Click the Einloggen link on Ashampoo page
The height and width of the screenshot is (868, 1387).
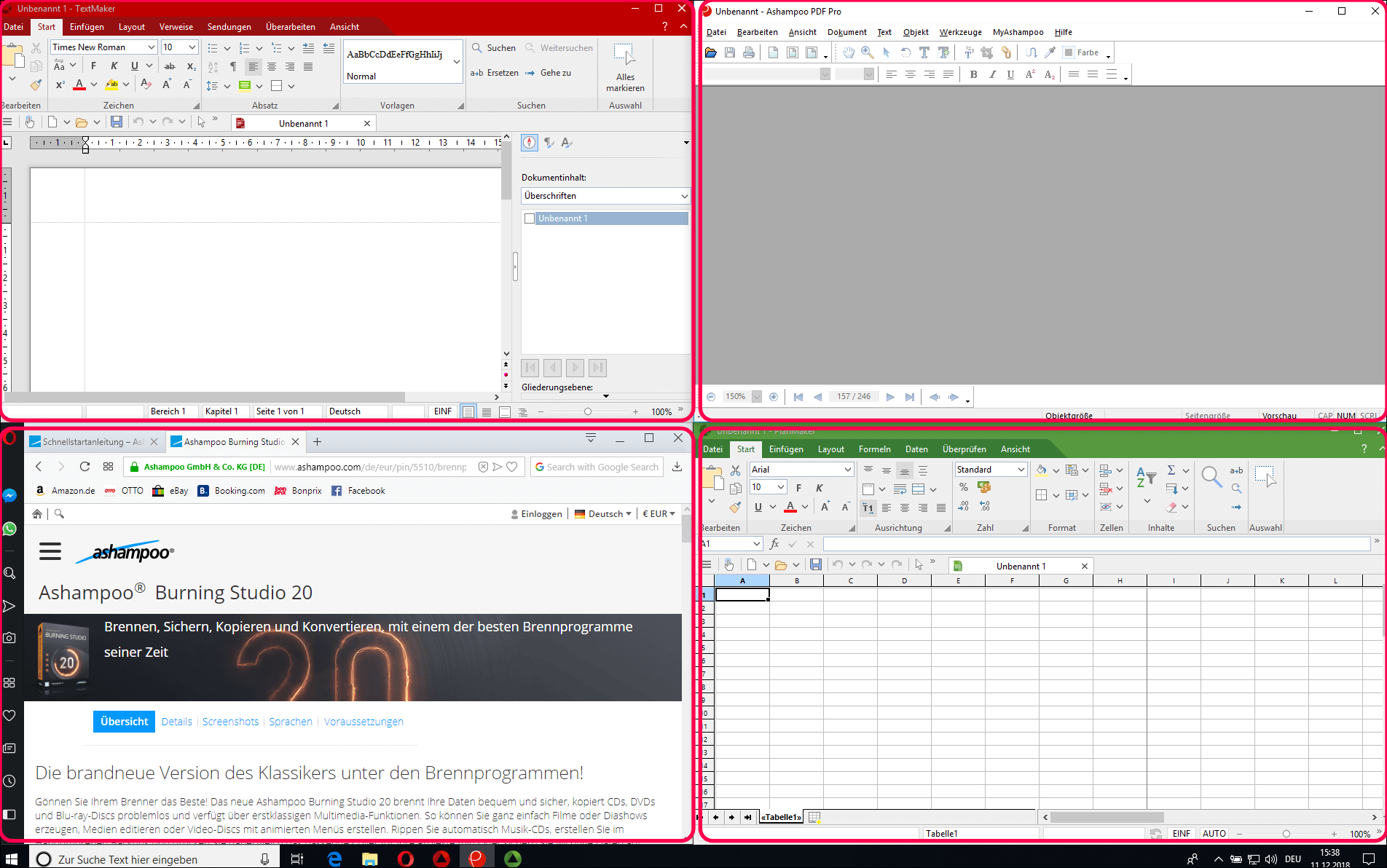point(537,513)
